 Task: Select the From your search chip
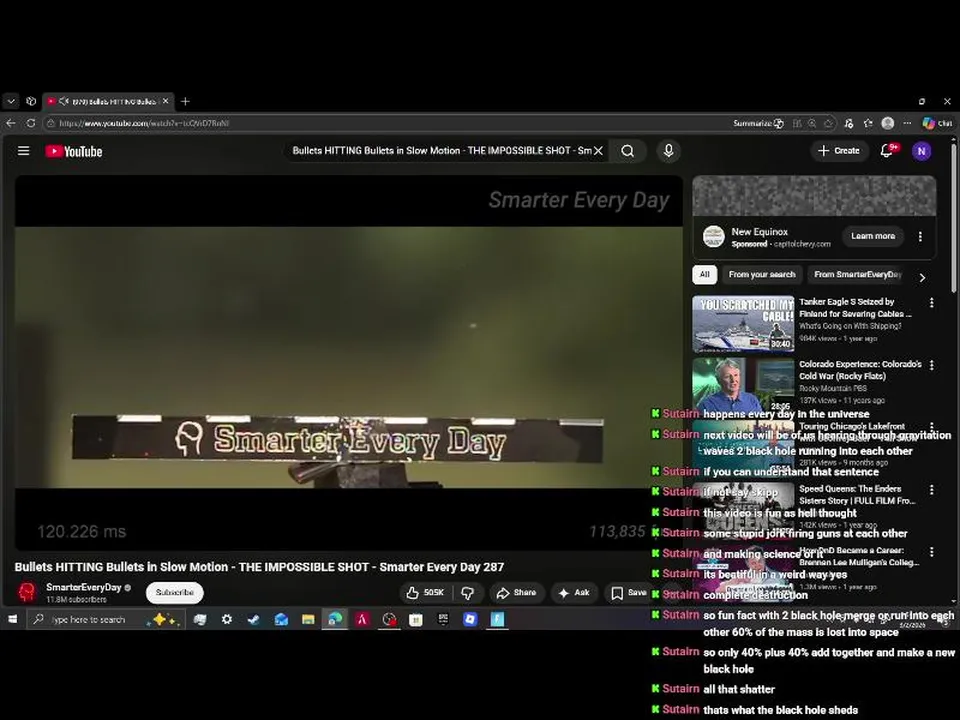point(762,274)
